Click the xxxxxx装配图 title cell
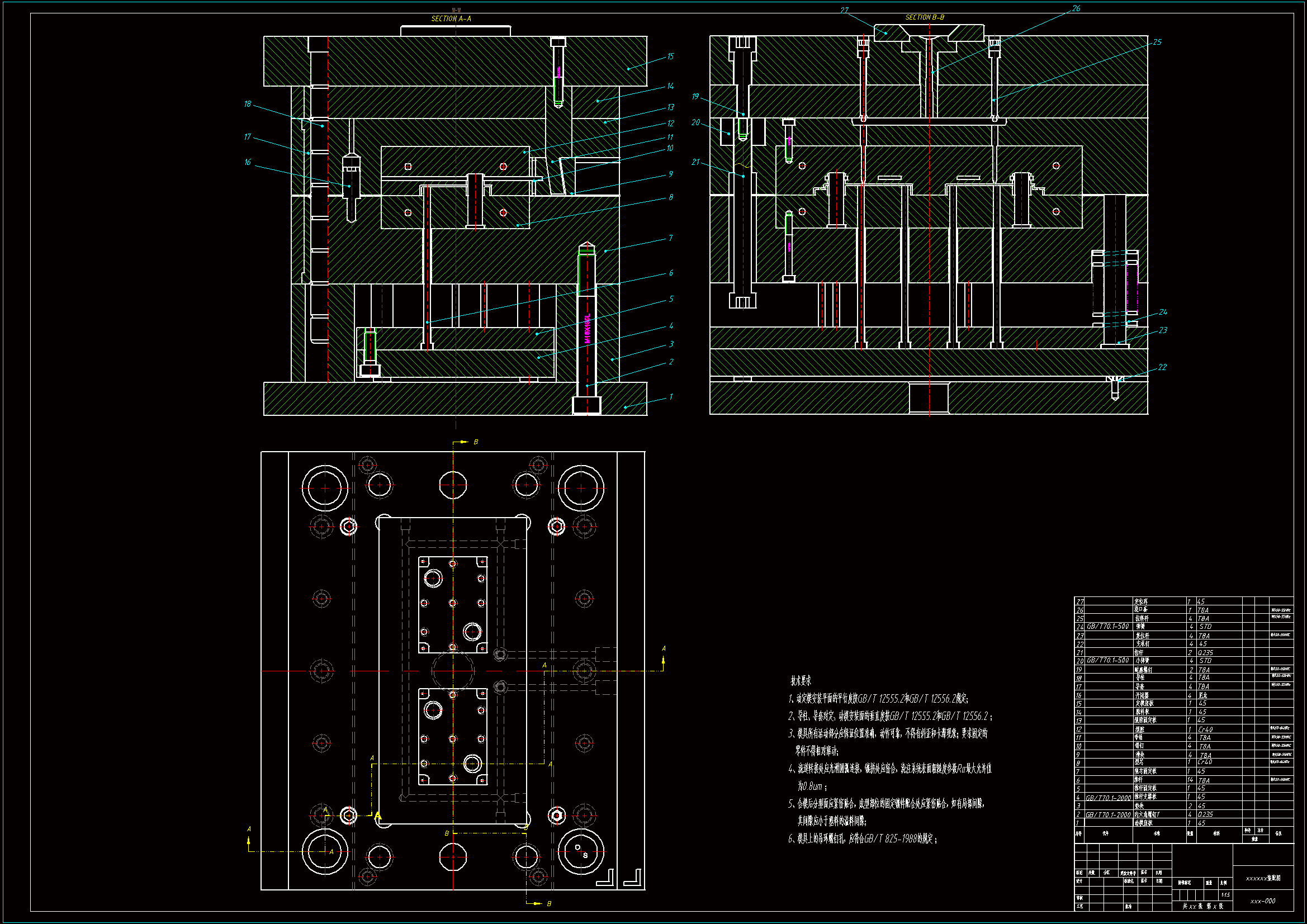Screen dimensions: 1307x924 pyautogui.click(x=1263, y=879)
